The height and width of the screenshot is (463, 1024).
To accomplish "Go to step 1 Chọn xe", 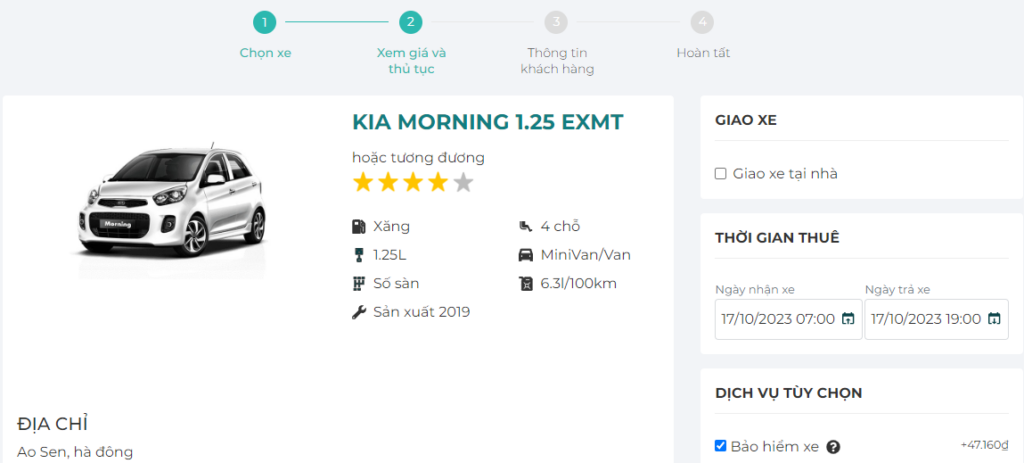I will click(x=265, y=22).
